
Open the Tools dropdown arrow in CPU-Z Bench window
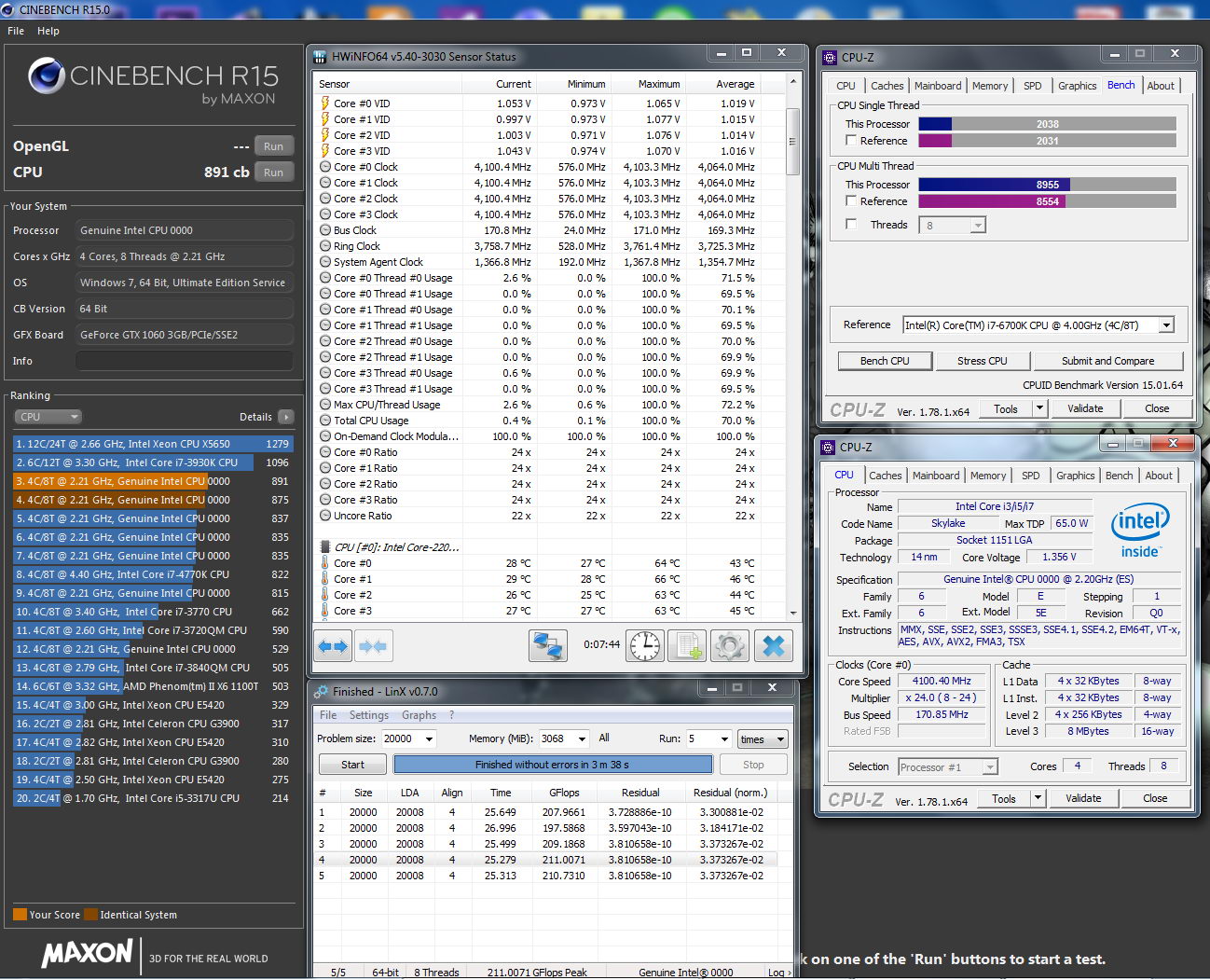coord(1040,408)
